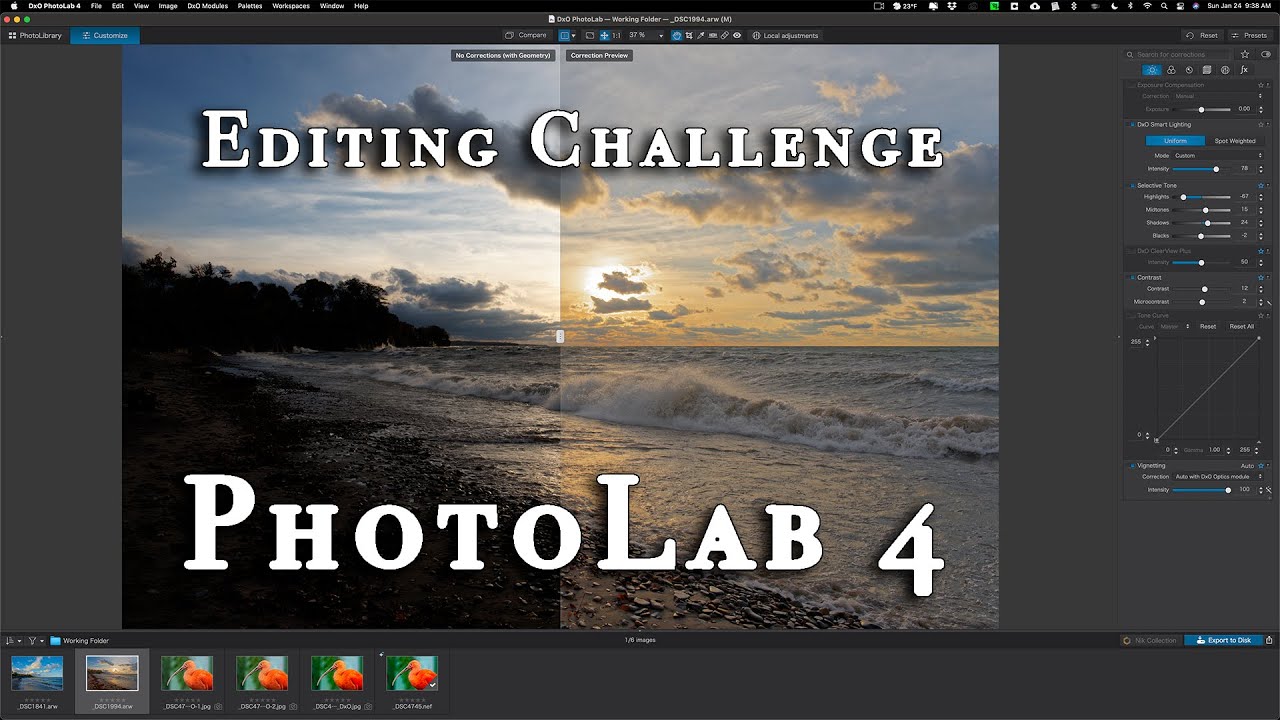Adjust the Shadows slider
The height and width of the screenshot is (720, 1280).
(x=1201, y=222)
